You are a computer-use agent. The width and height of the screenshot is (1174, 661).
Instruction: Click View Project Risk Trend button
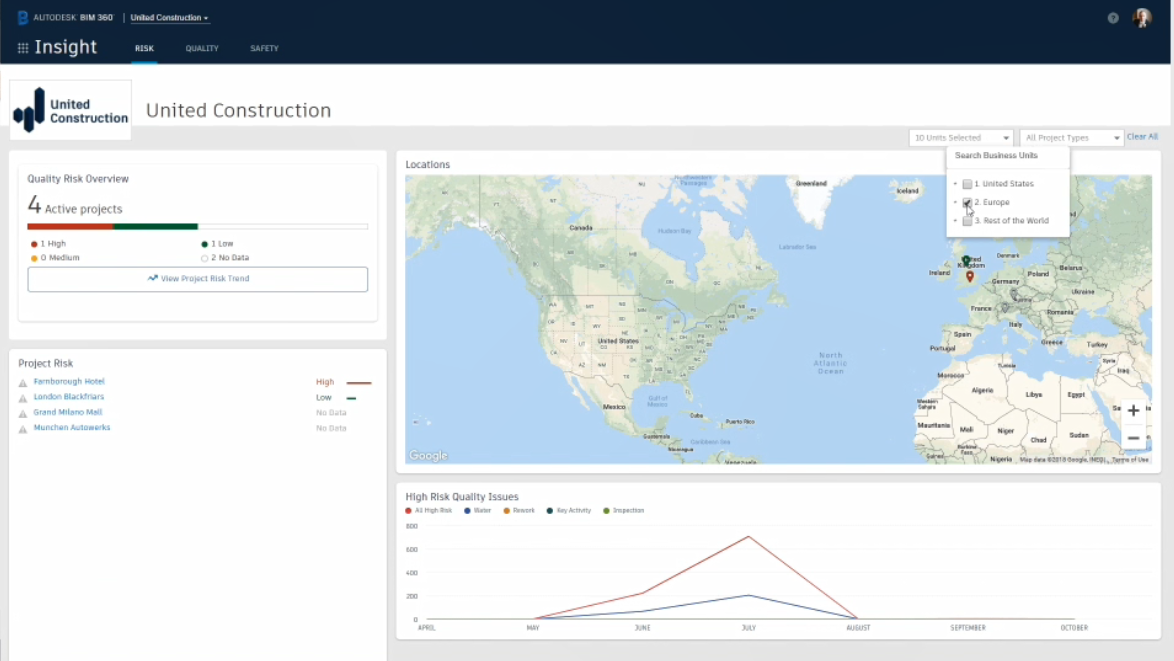197,279
